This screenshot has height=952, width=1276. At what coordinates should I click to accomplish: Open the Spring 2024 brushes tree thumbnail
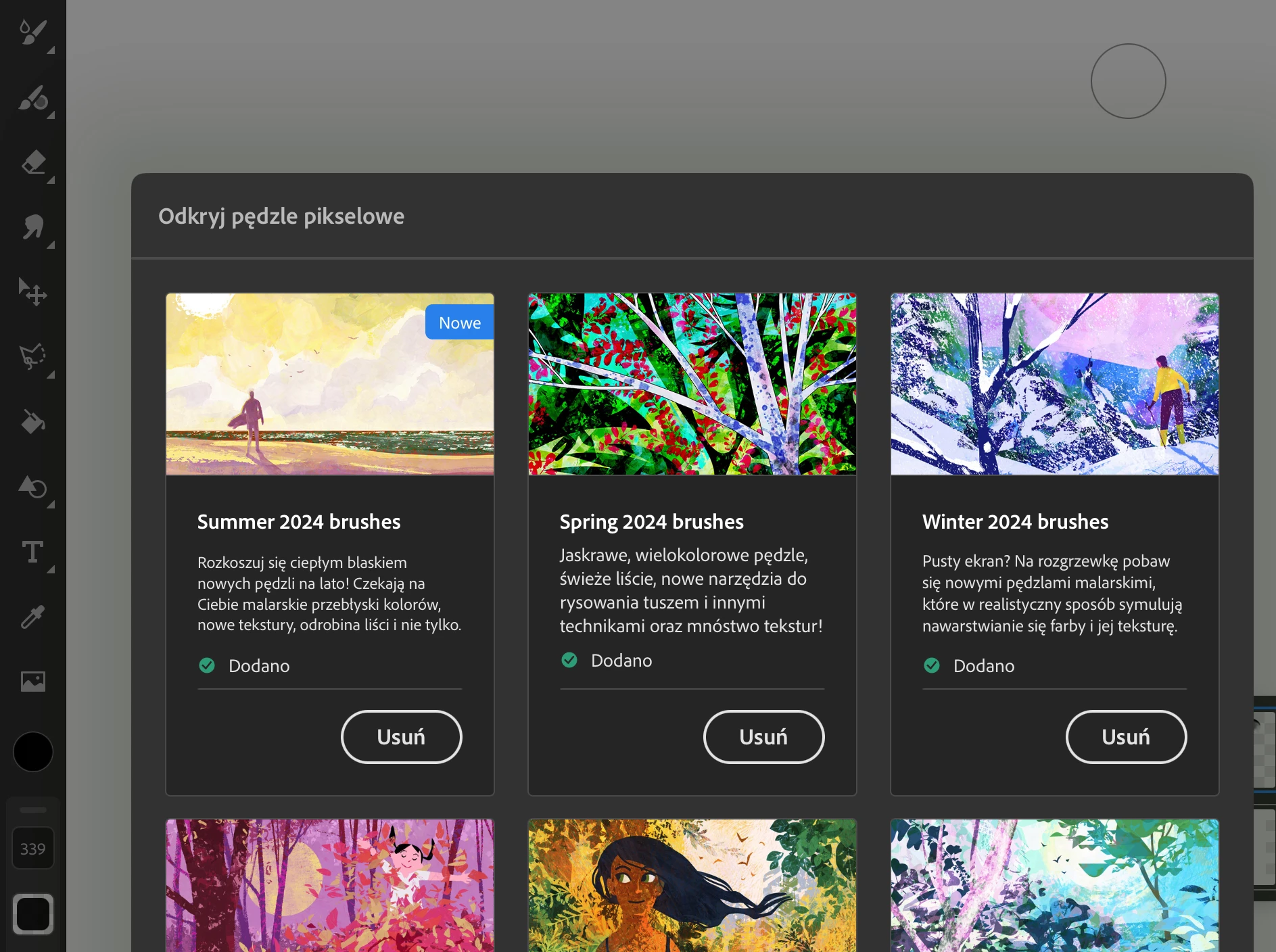click(x=692, y=384)
